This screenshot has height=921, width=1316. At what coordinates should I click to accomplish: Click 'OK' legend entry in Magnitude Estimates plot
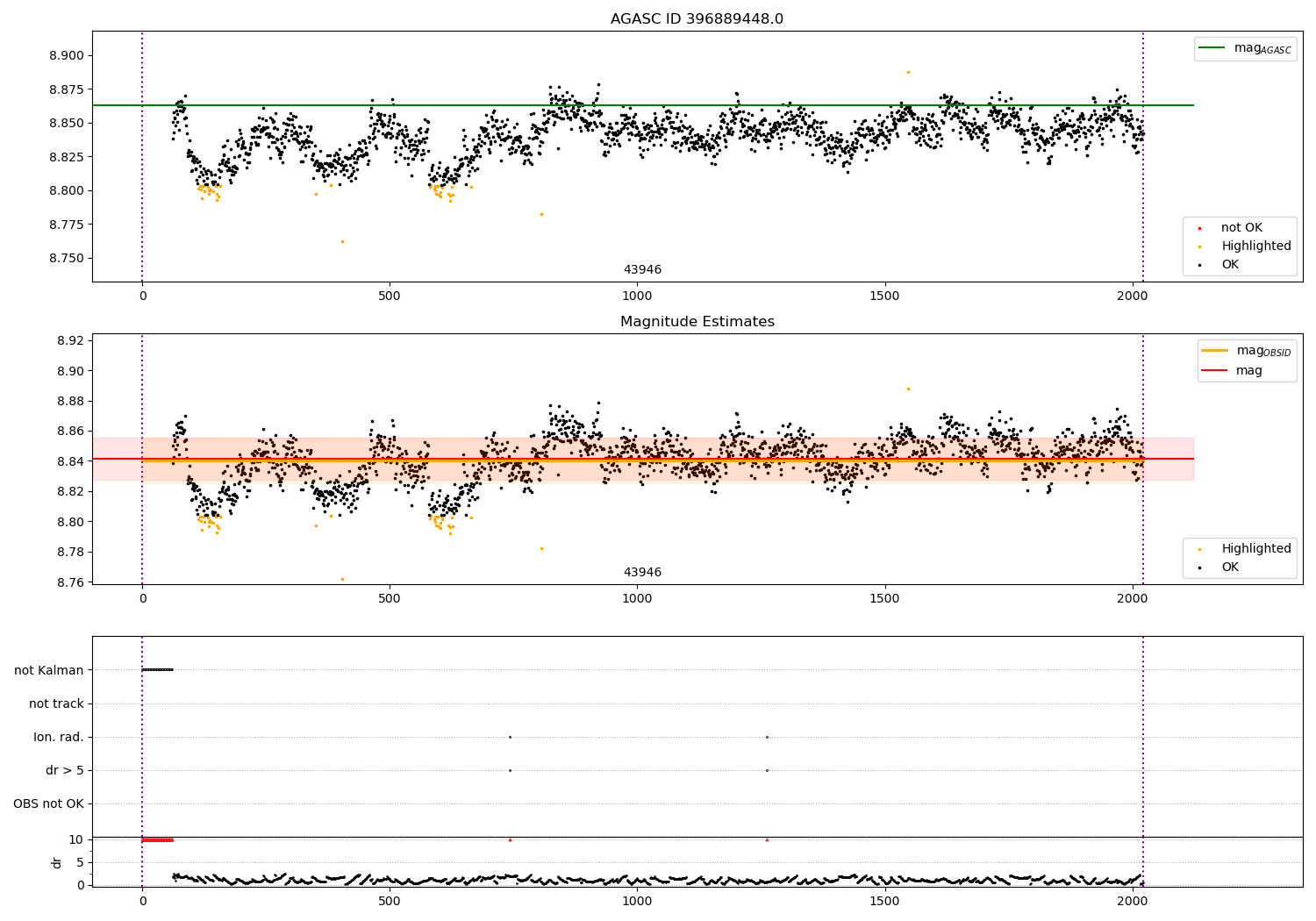tap(1230, 568)
